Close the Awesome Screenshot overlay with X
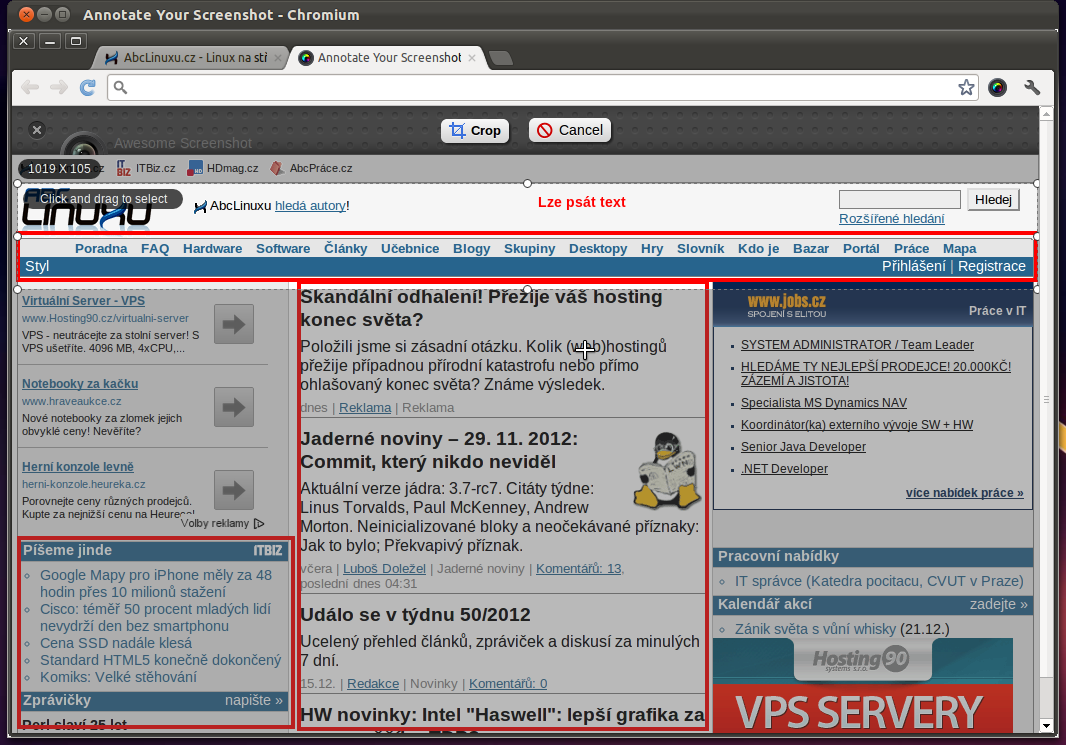The image size is (1066, 745). pos(37,129)
